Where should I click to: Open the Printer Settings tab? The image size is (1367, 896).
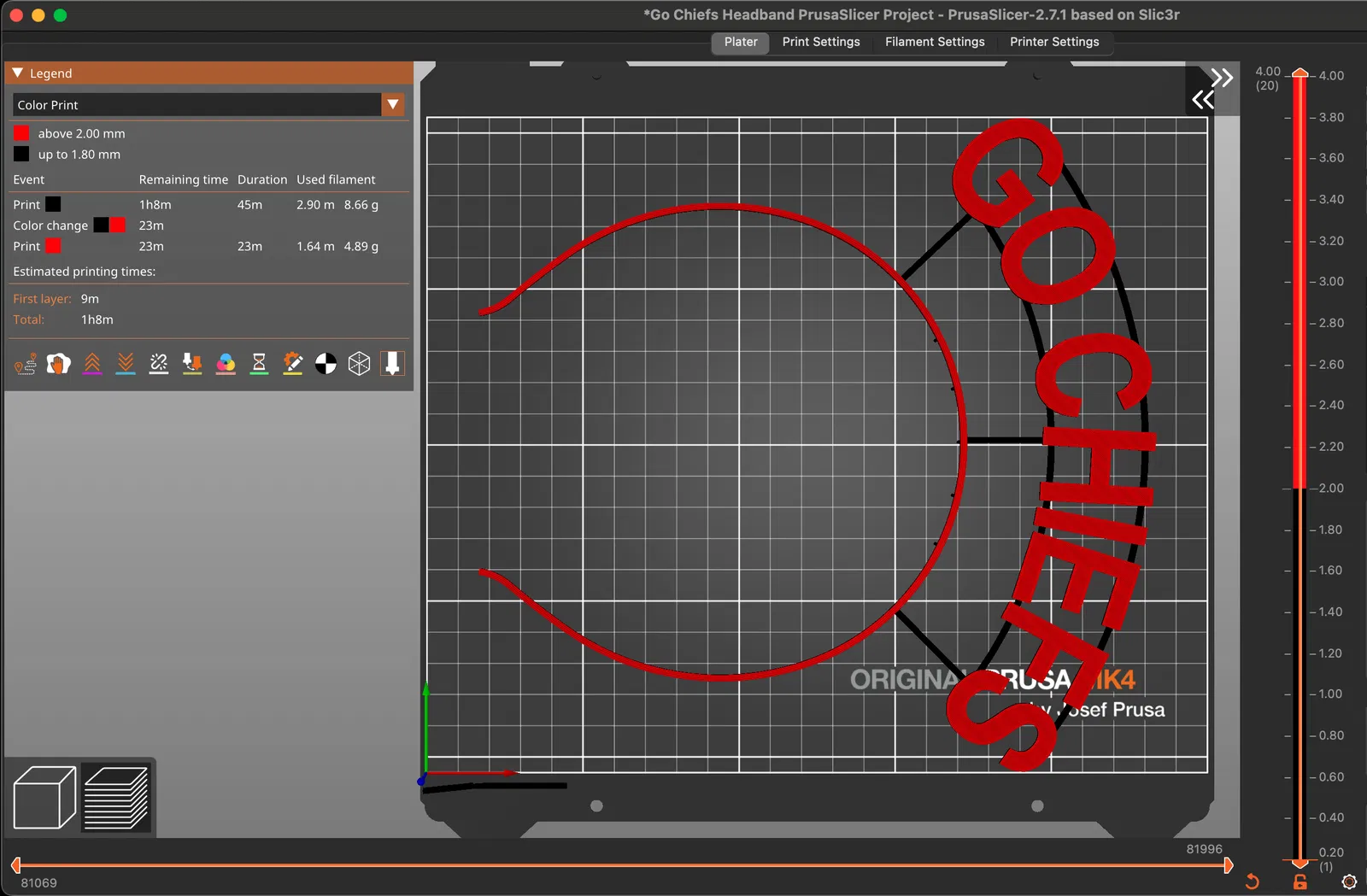point(1054,42)
